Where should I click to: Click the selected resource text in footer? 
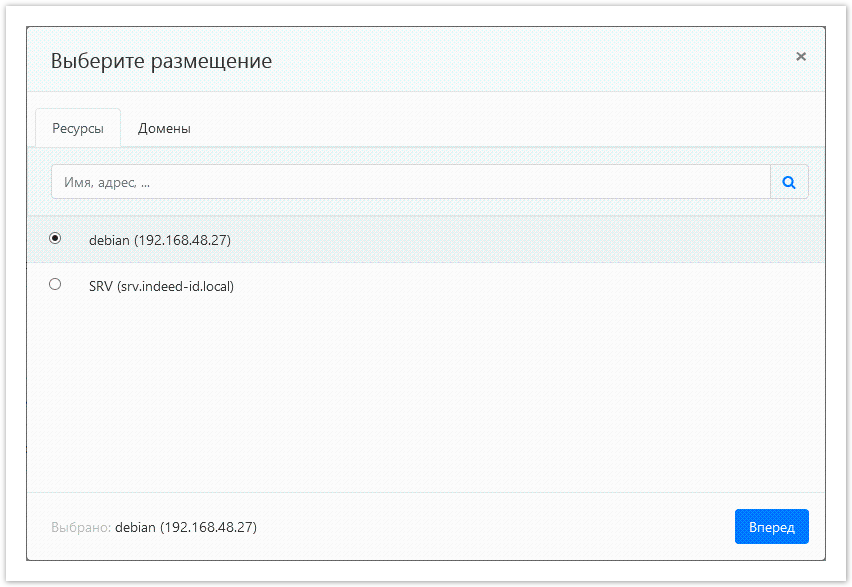coord(186,527)
